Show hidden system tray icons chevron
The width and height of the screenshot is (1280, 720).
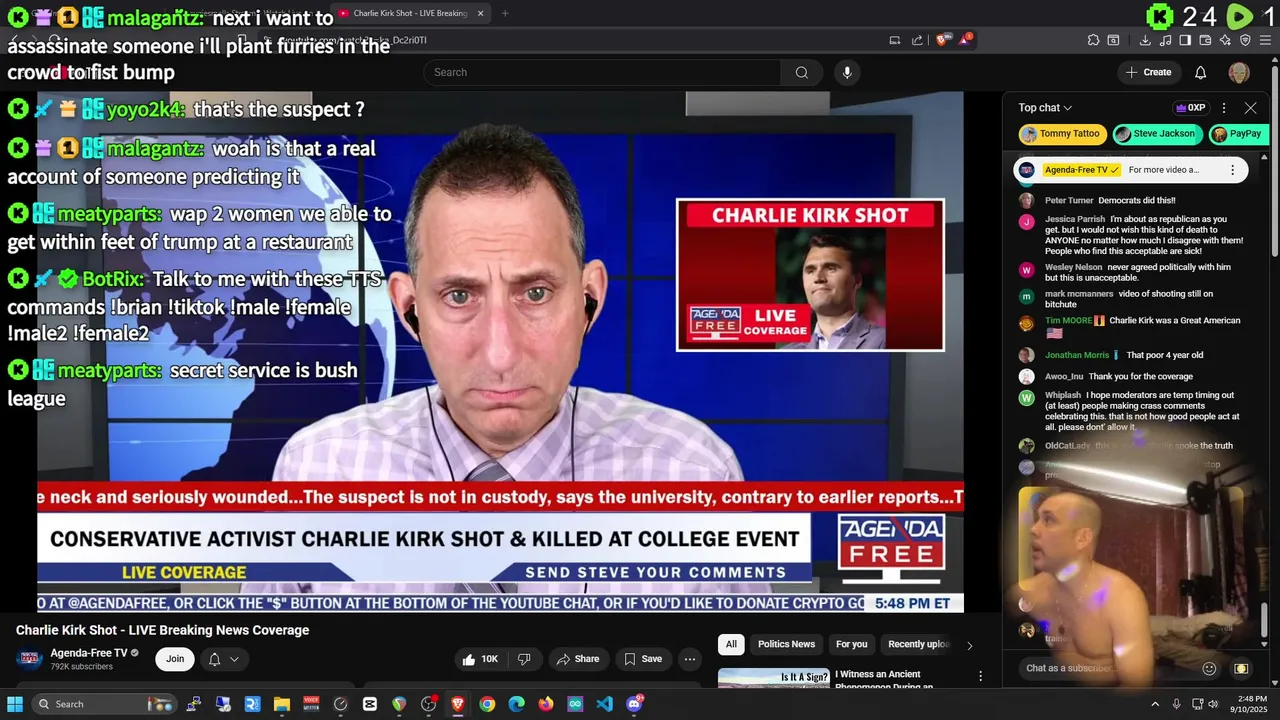click(x=1155, y=704)
